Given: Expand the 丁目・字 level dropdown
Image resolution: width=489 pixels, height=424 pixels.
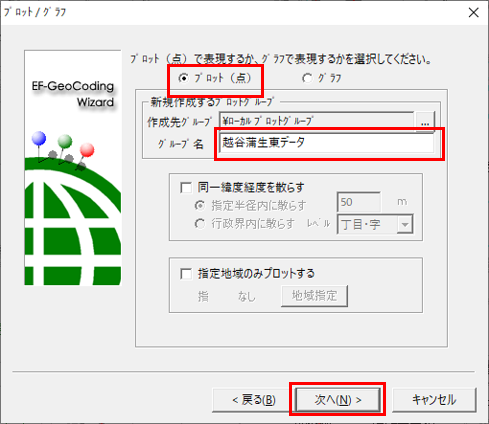Looking at the screenshot, I should click(x=405, y=224).
